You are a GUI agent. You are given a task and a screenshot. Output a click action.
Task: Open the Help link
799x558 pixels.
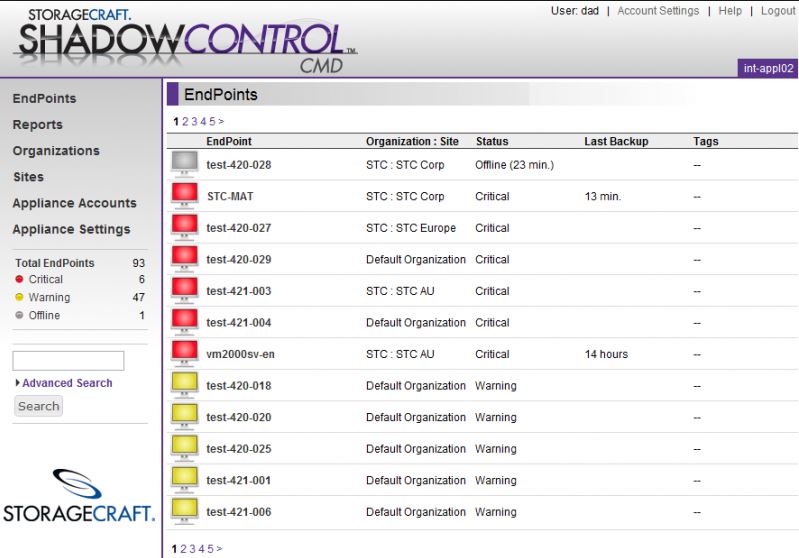click(730, 11)
